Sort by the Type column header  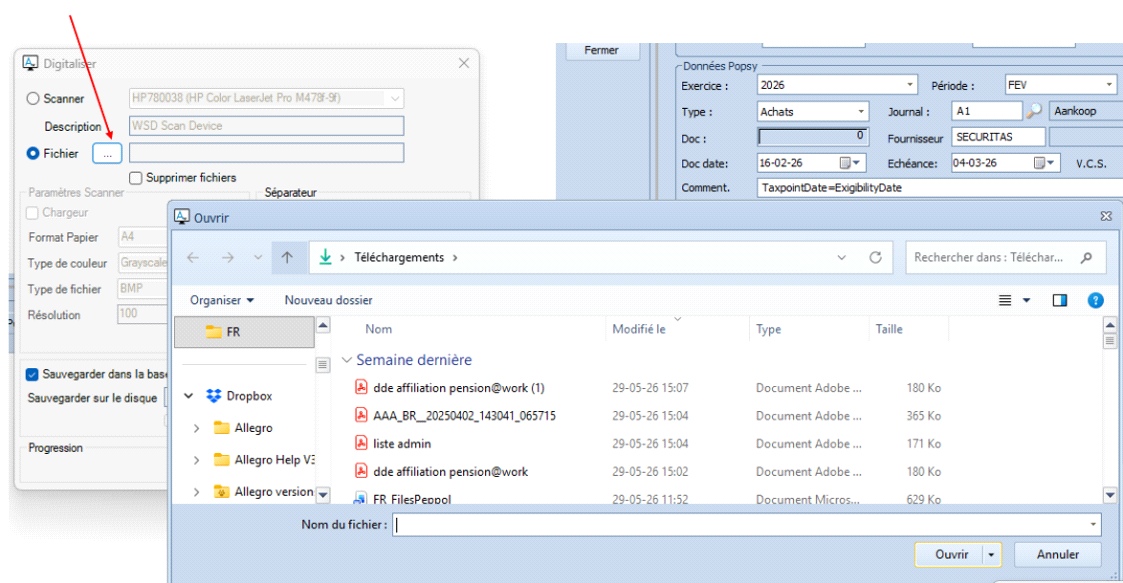tap(768, 329)
